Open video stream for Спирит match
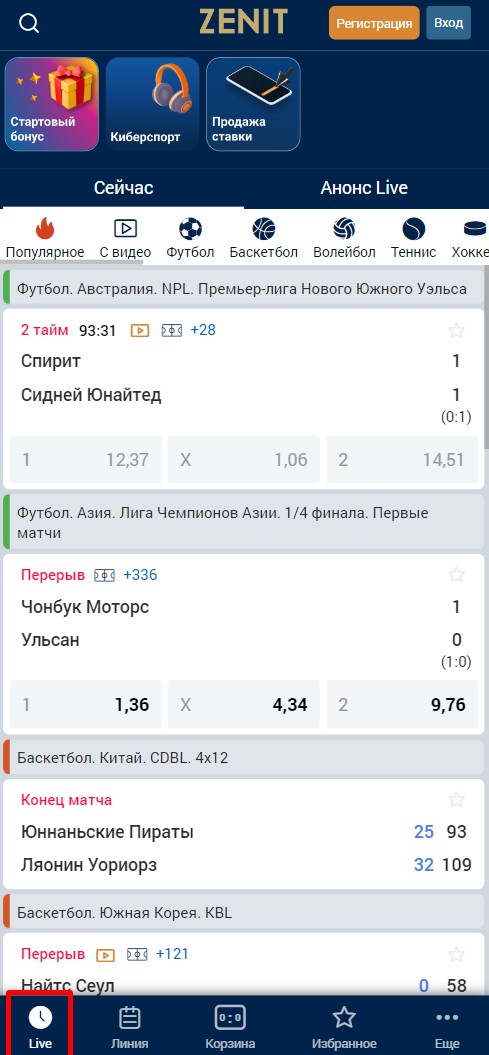Screen dimensions: 489x1055 pos(140,330)
